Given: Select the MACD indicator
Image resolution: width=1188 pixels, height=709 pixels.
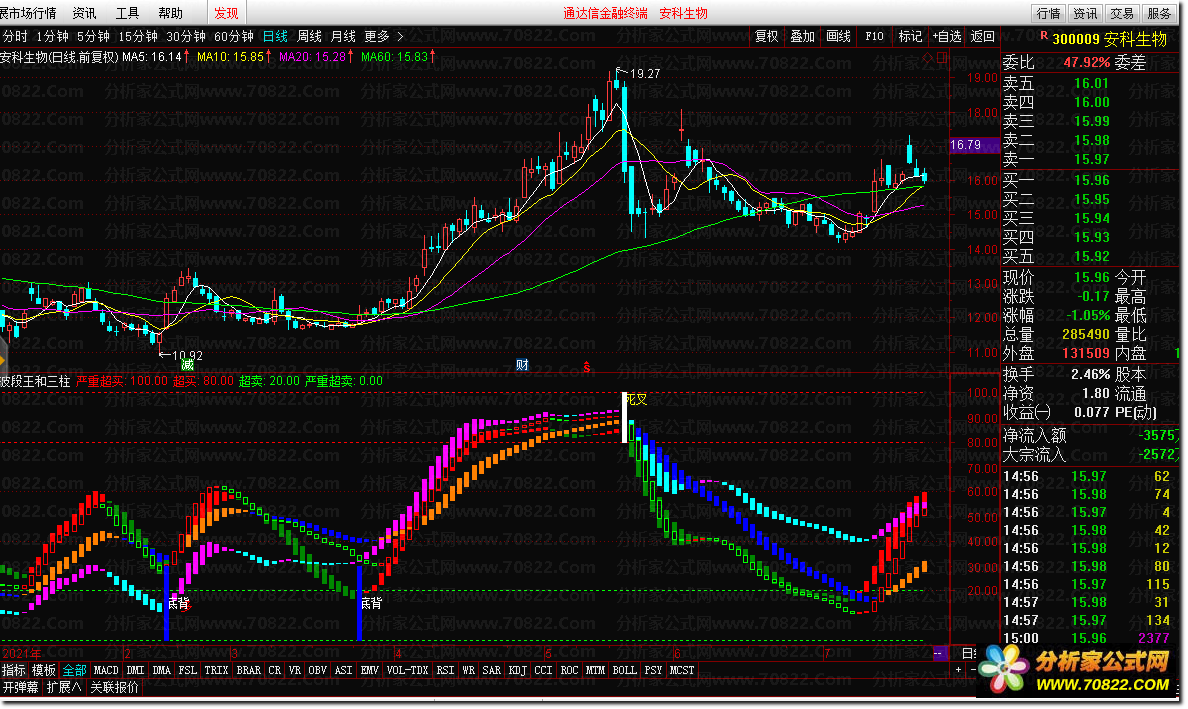Looking at the screenshot, I should (x=106, y=670).
